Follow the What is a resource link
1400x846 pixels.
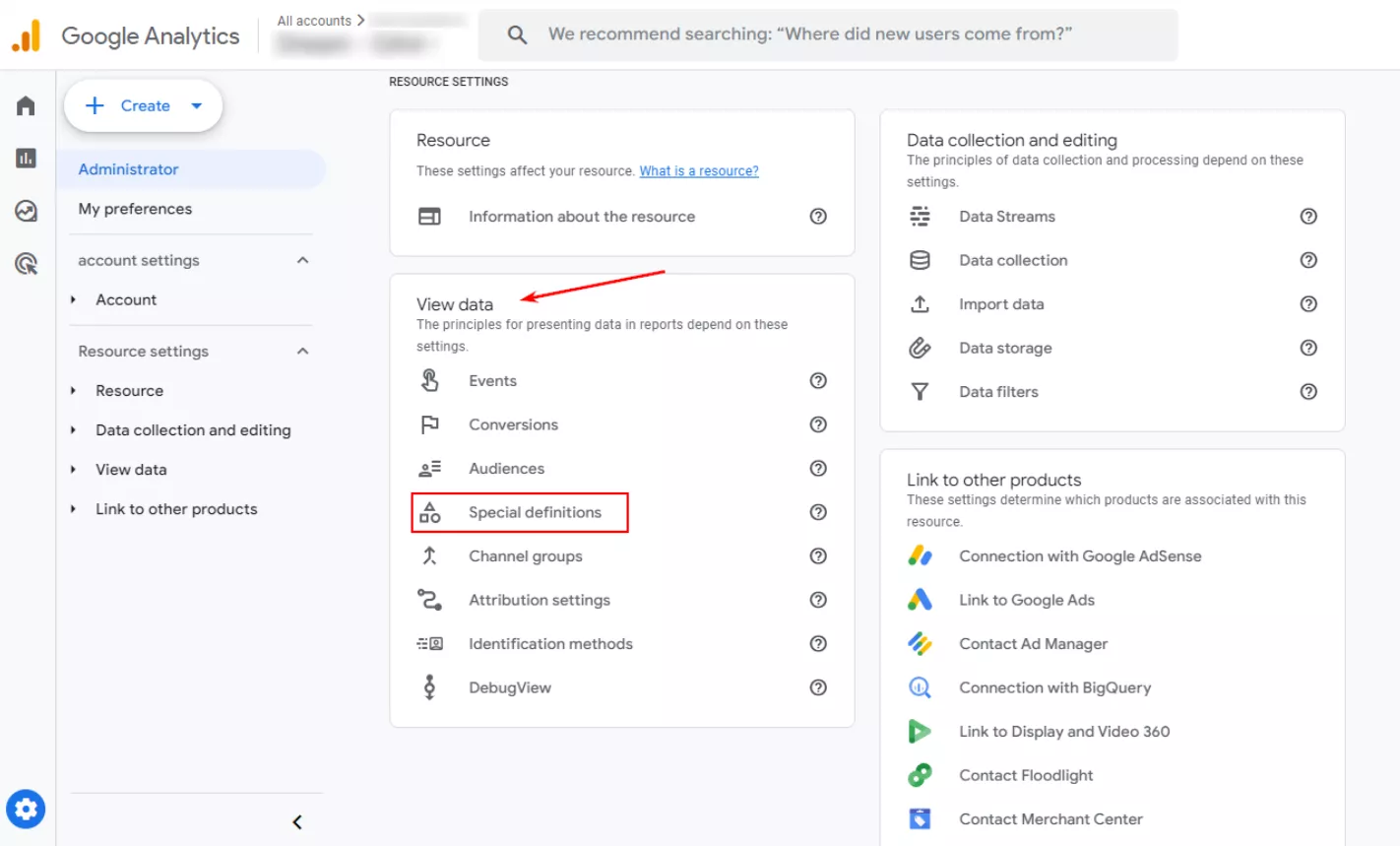(x=699, y=171)
